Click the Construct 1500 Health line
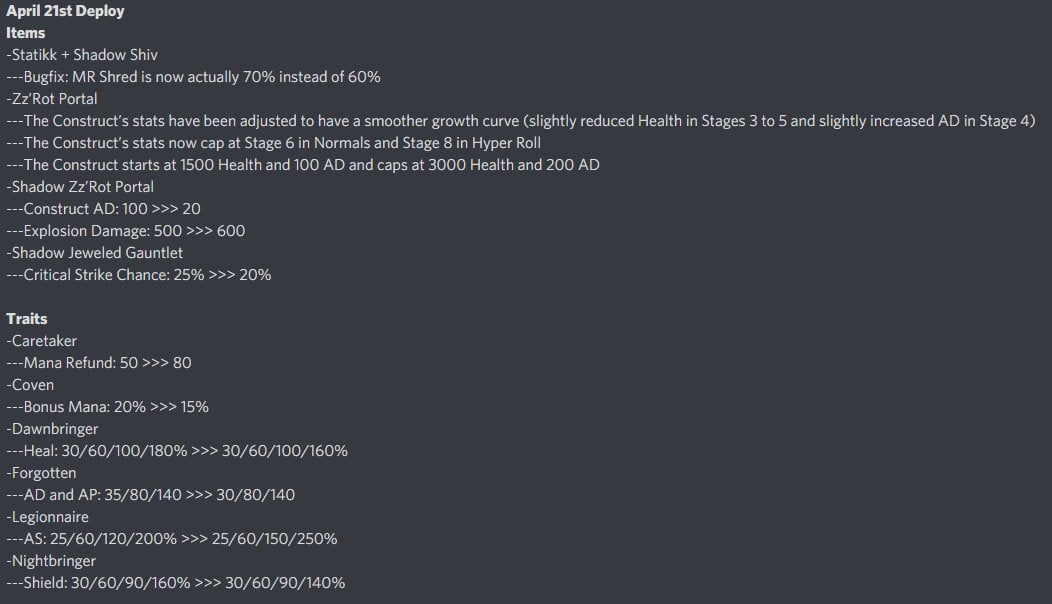 click(x=303, y=165)
